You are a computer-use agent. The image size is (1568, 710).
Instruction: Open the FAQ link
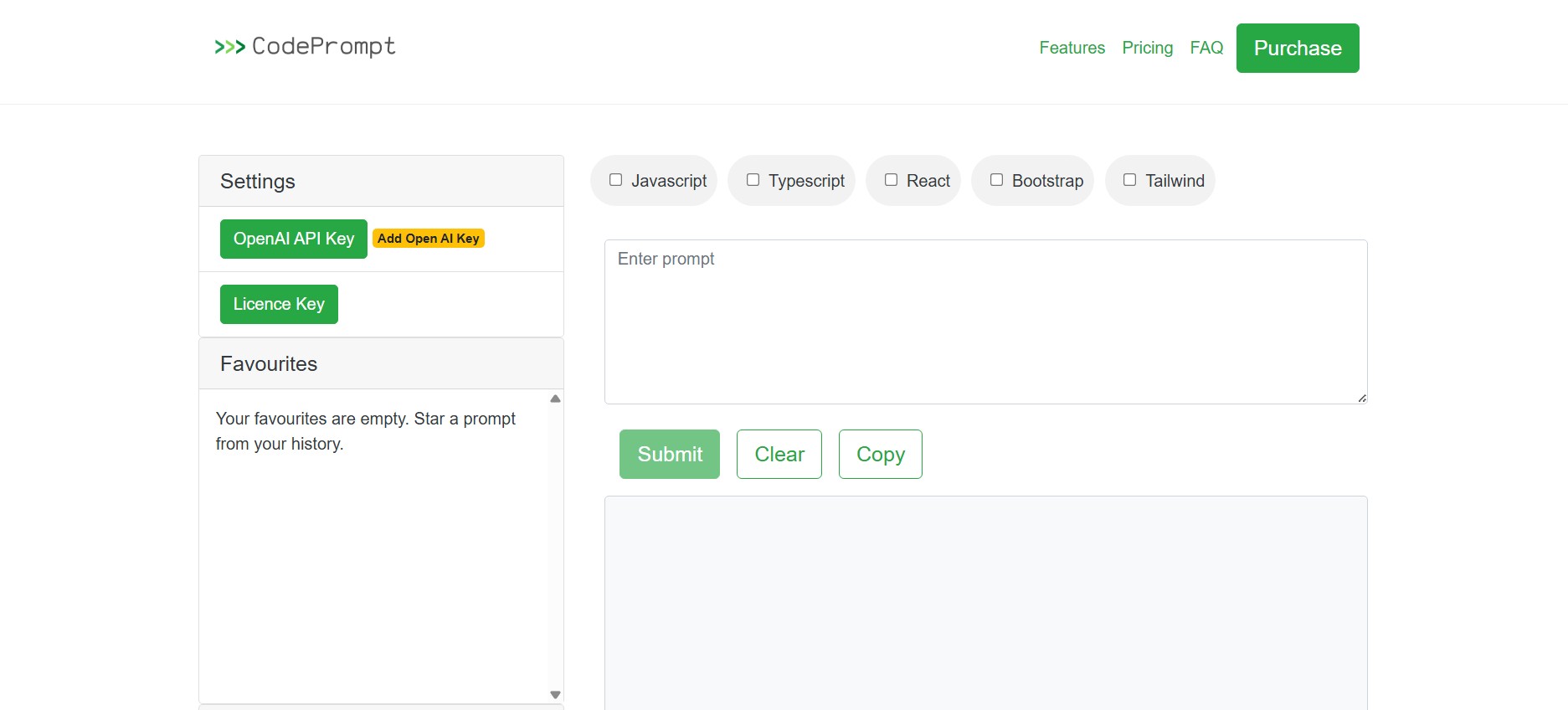pyautogui.click(x=1206, y=48)
